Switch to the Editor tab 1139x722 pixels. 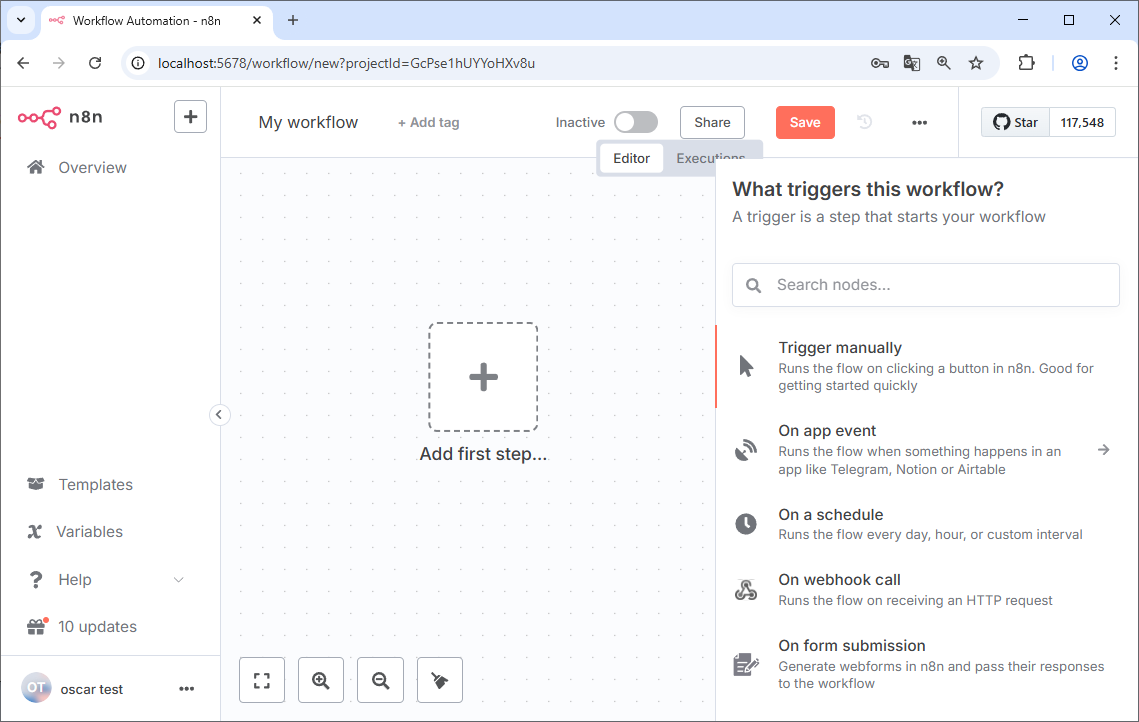point(631,158)
